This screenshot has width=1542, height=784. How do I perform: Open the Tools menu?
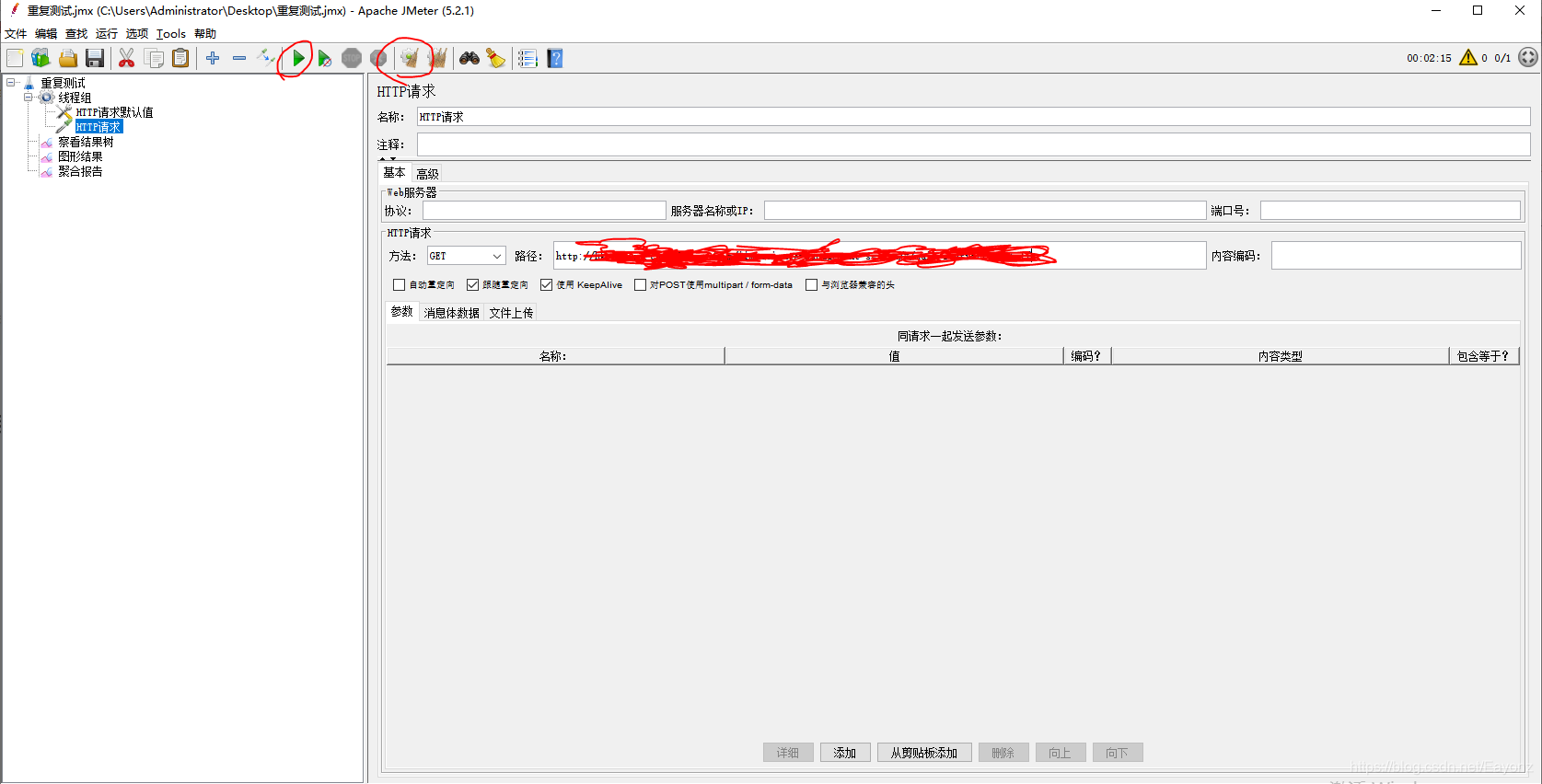(171, 33)
